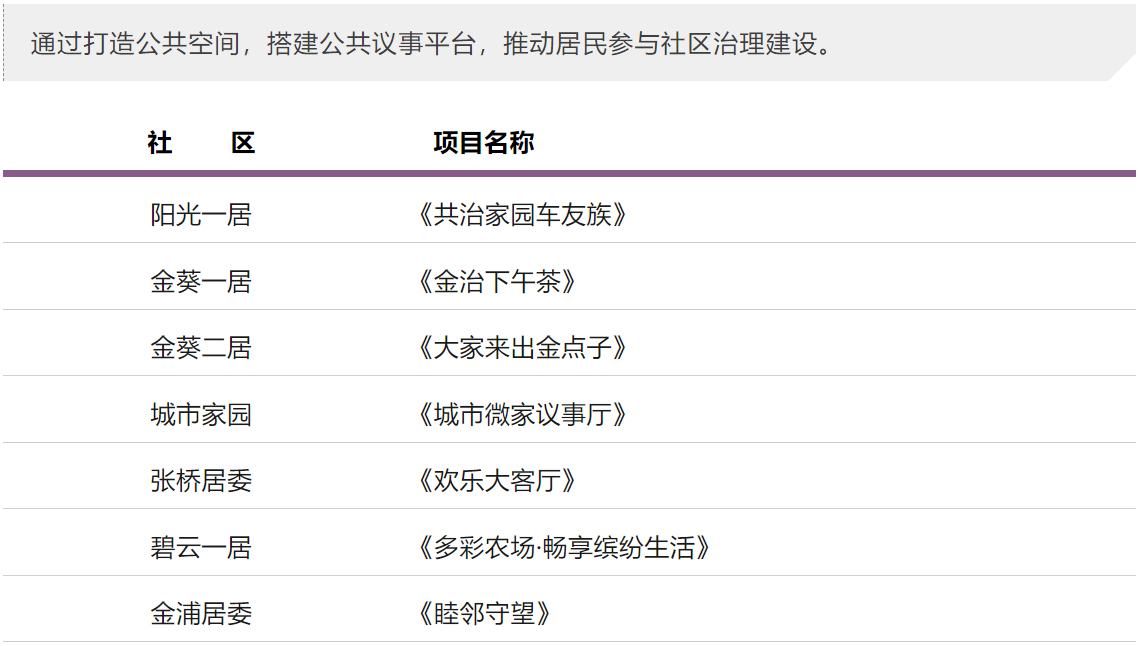
Task: Click the 项目名称 column header
Action: [x=484, y=142]
